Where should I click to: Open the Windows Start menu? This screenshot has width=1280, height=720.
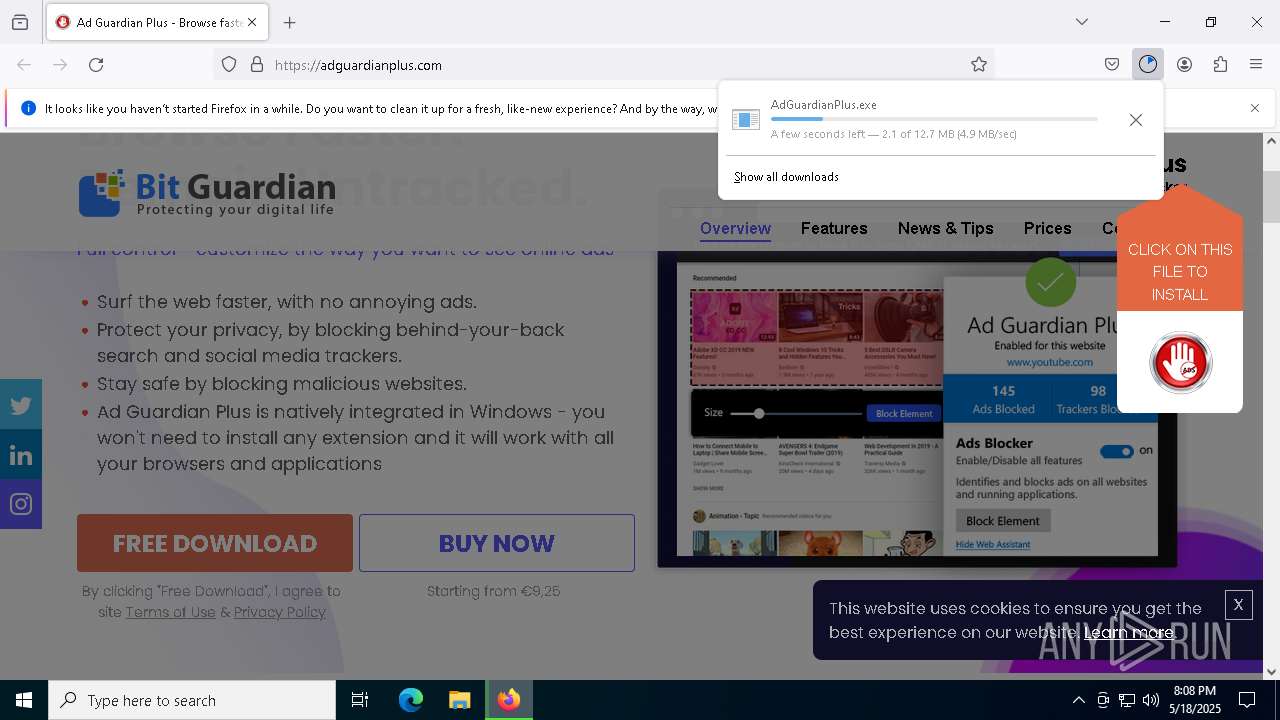(x=24, y=700)
